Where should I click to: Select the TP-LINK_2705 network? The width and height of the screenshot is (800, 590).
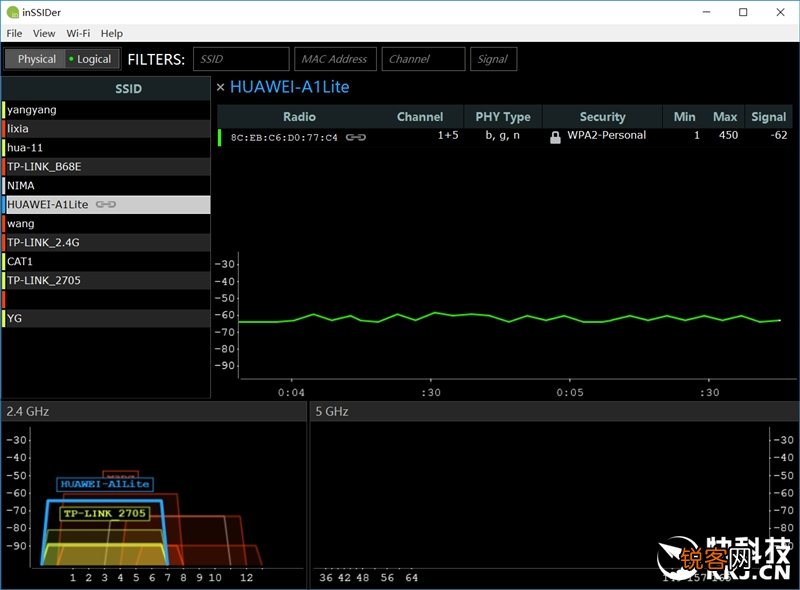(x=106, y=280)
